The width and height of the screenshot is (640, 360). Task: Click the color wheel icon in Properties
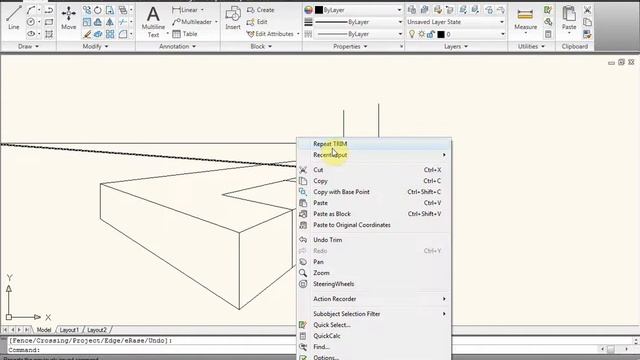[x=309, y=10]
